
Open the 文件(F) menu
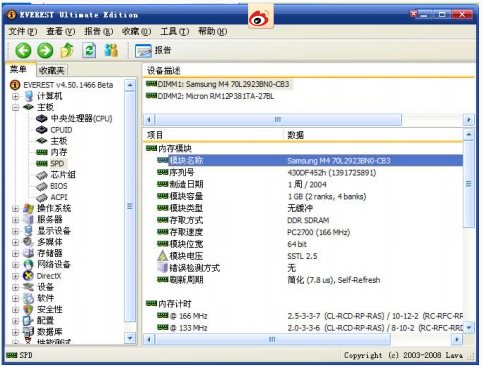(22, 31)
